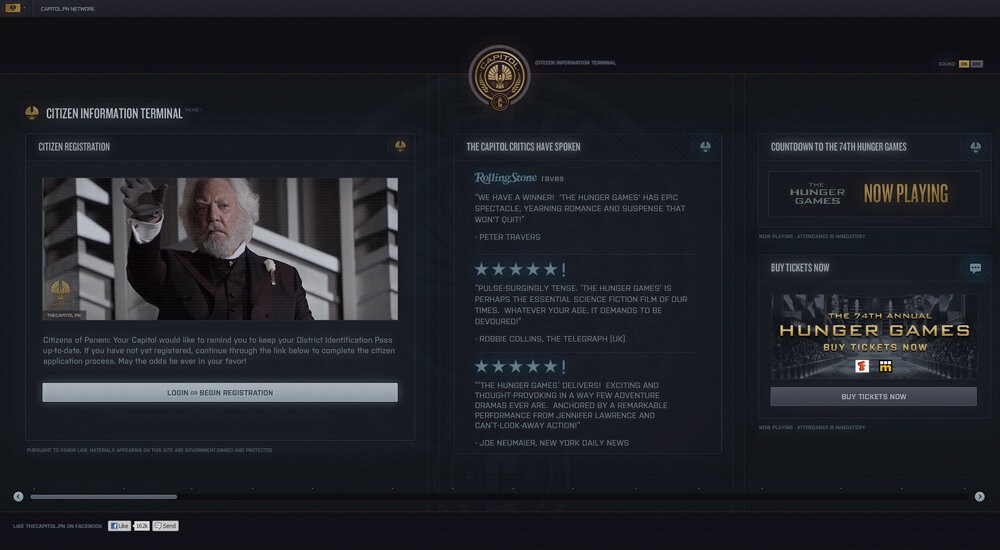The image size is (1000, 550).
Task: Turn sound ON
Action: (964, 64)
